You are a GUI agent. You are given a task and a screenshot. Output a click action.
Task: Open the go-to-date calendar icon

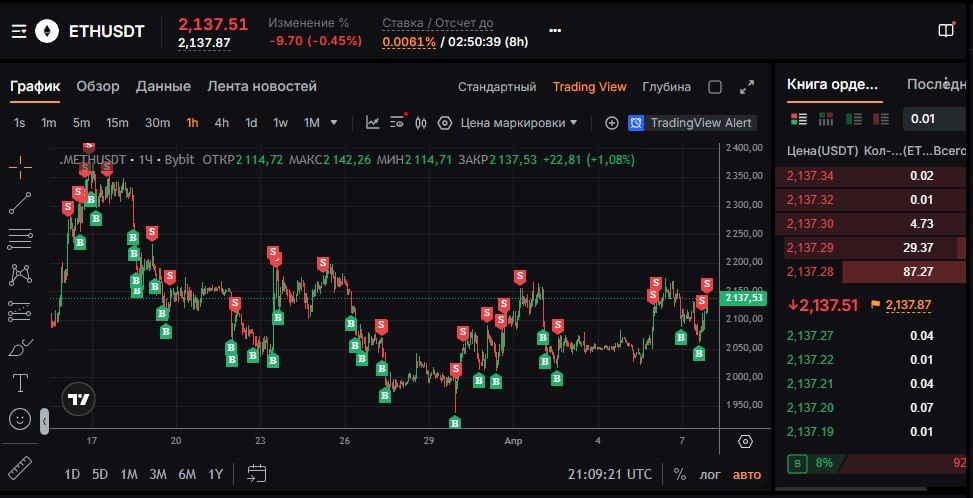(256, 474)
